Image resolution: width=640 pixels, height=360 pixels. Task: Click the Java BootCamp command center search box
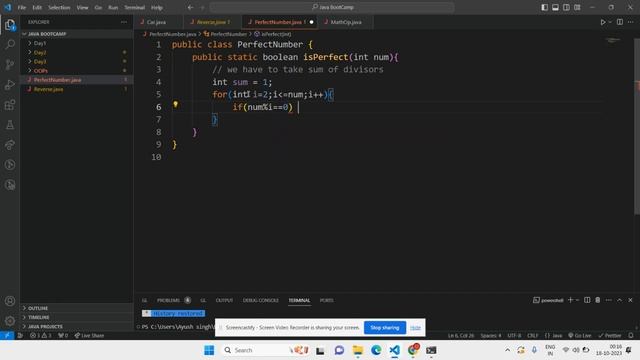(x=332, y=7)
